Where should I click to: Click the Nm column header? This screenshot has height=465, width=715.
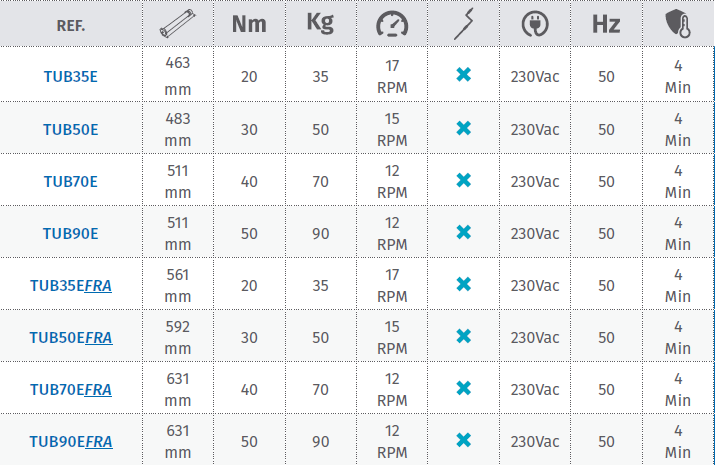pyautogui.click(x=249, y=24)
